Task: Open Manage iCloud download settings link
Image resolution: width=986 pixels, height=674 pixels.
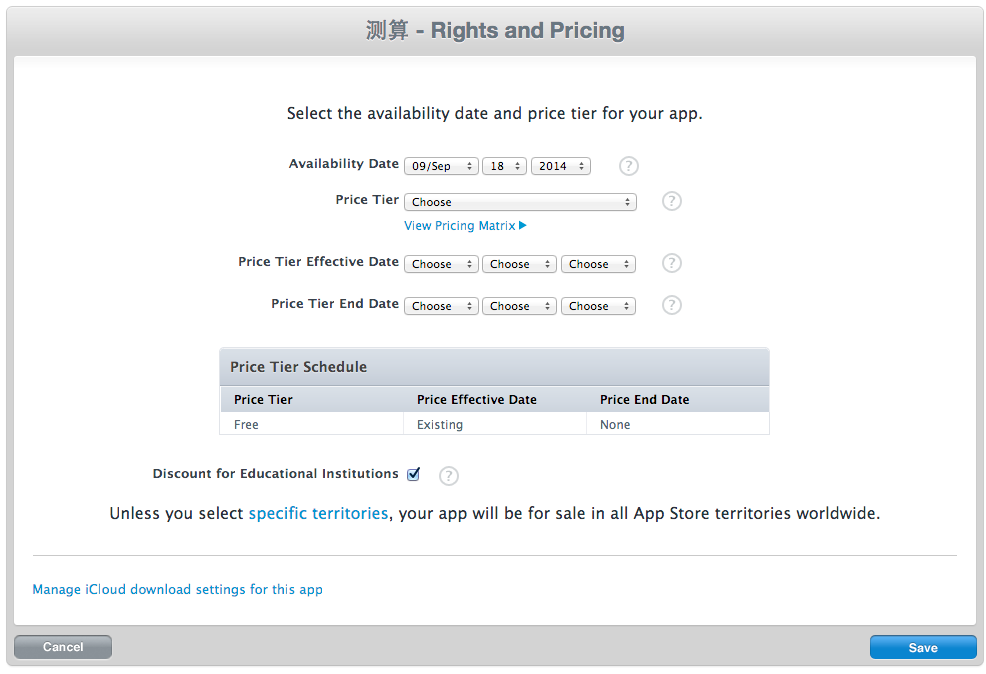Action: [x=177, y=590]
